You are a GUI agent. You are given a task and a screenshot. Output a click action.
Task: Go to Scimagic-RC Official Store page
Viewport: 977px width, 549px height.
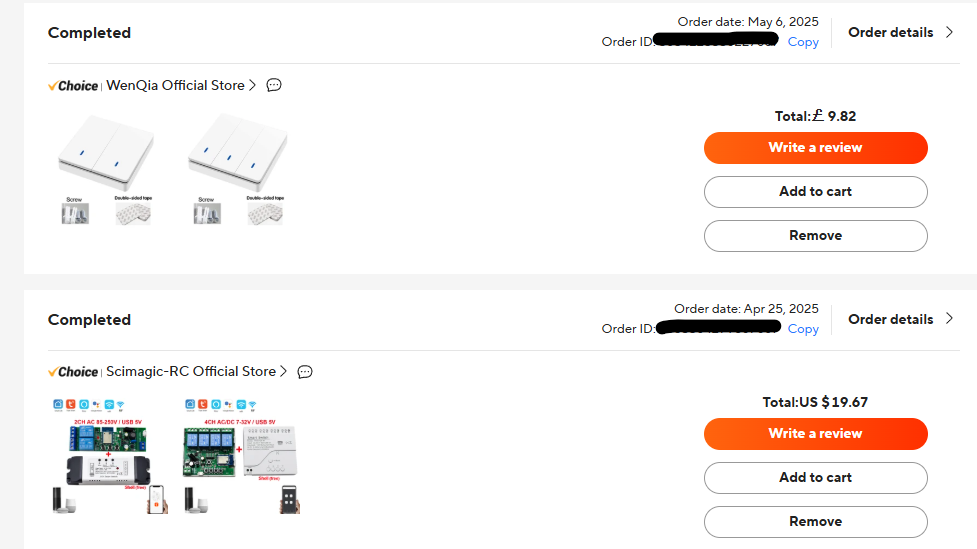191,371
